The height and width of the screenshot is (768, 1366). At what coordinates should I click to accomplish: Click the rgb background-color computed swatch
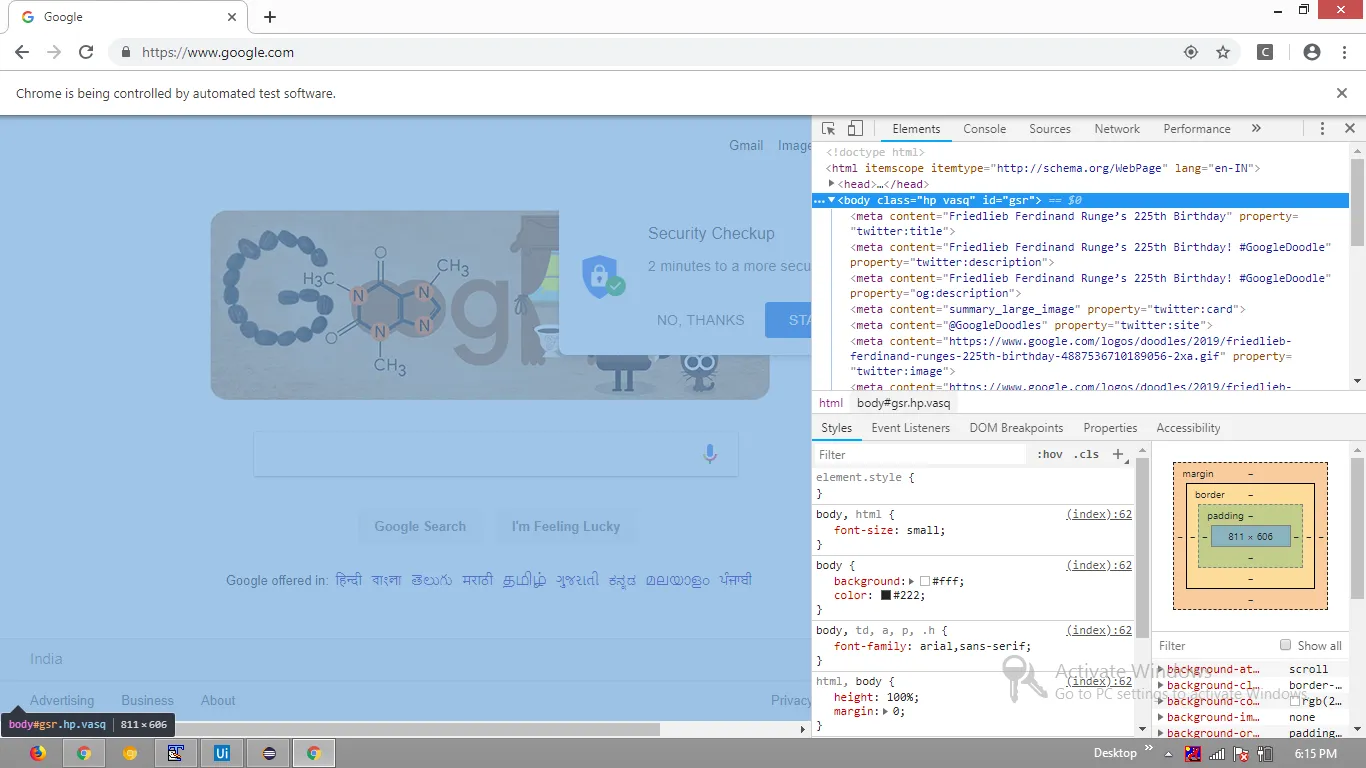[x=1296, y=702]
